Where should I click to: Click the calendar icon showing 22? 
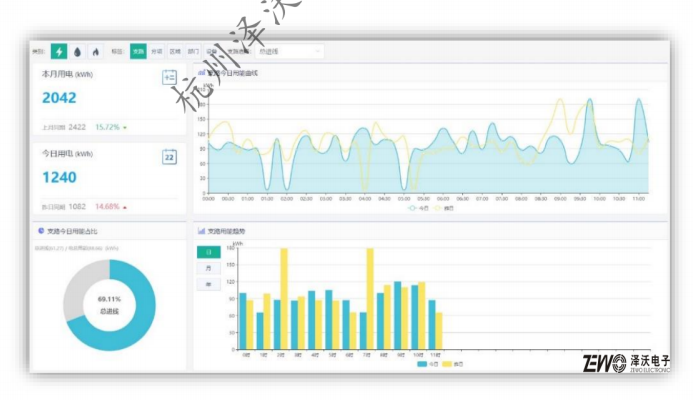[x=169, y=157]
